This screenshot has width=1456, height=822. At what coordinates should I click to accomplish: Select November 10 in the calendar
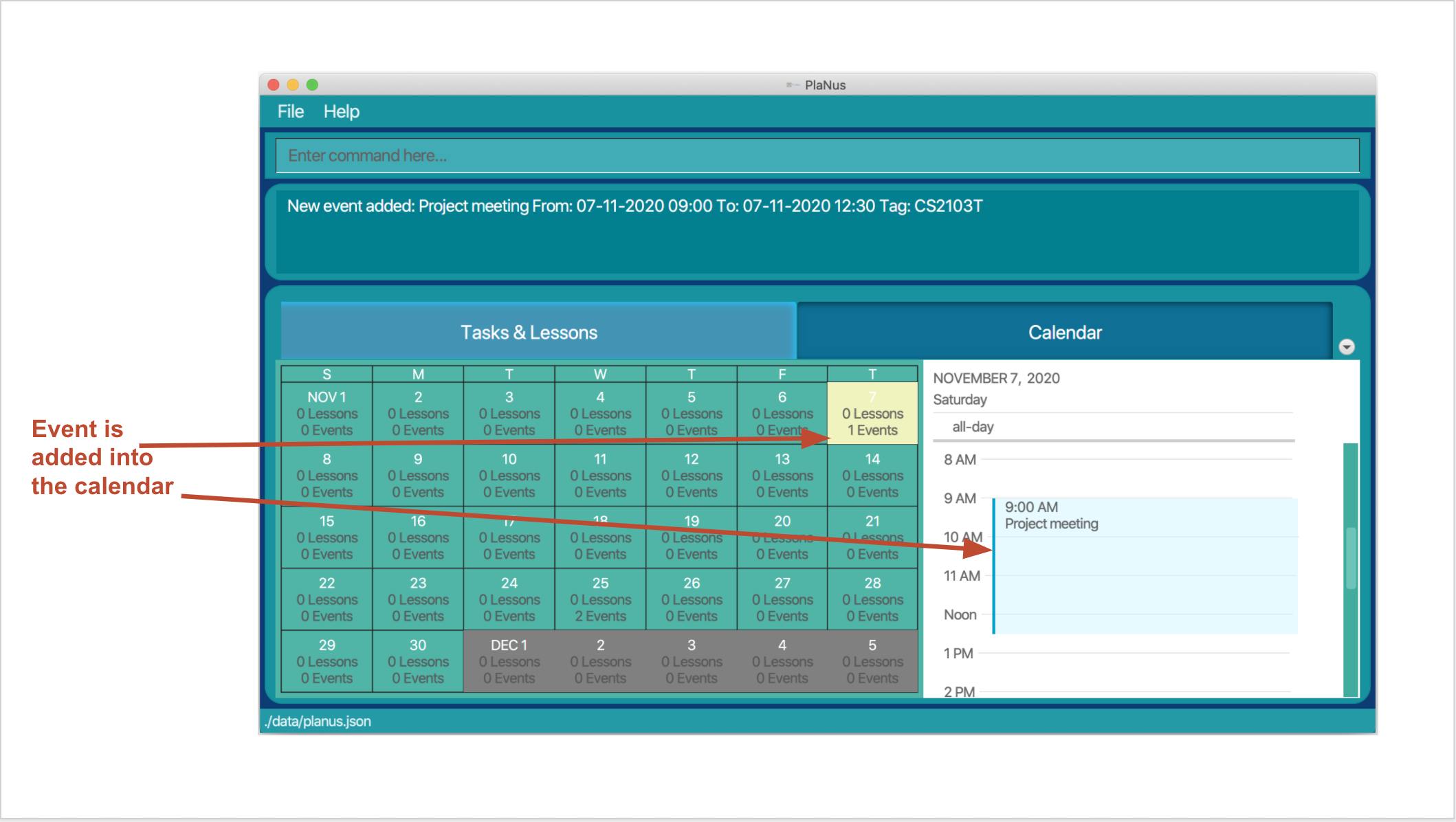coord(509,475)
